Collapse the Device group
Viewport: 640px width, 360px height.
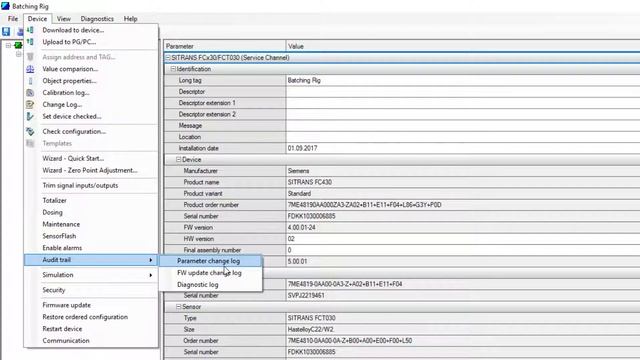click(x=178, y=160)
